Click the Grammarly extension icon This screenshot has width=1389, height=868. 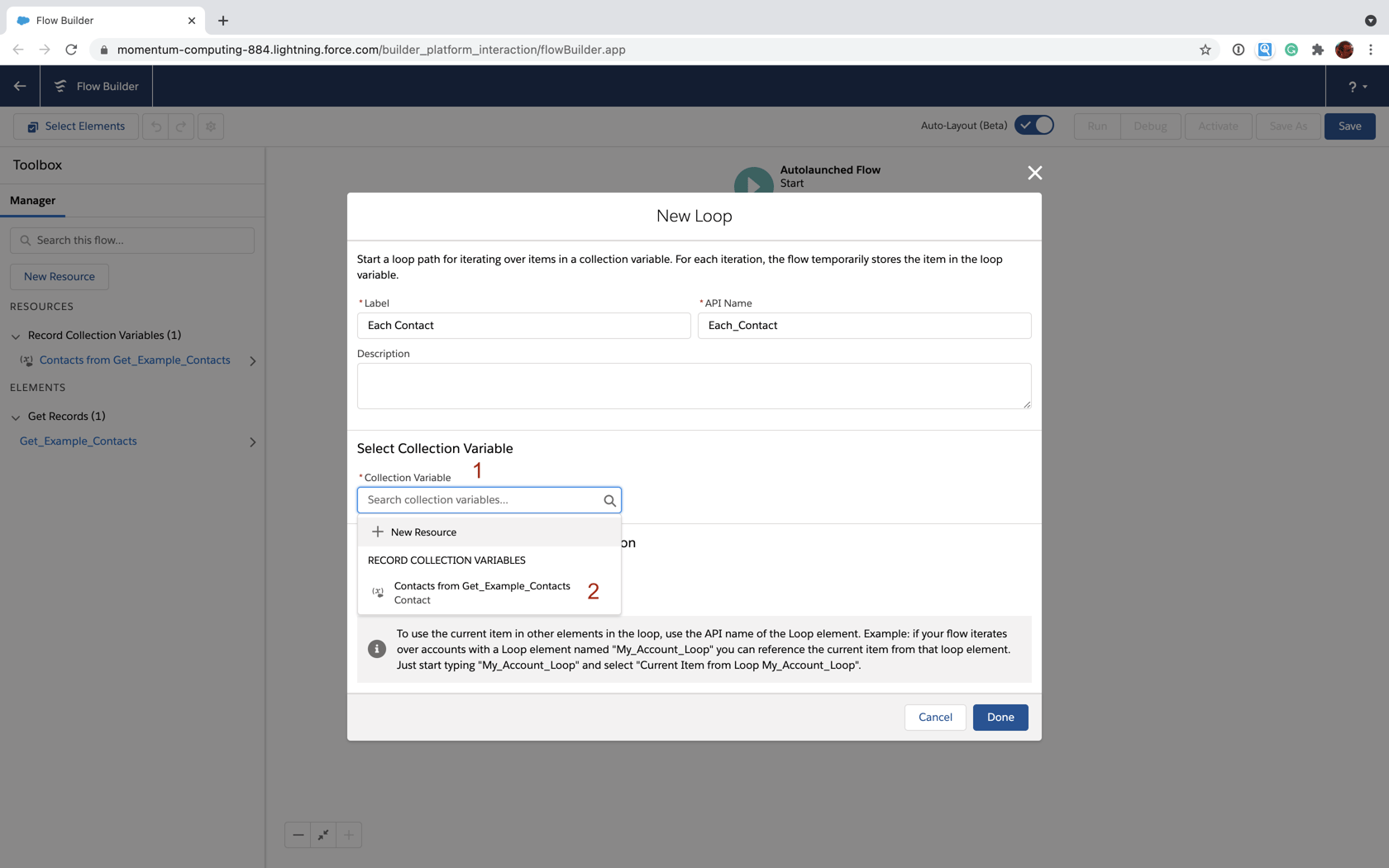click(1291, 50)
